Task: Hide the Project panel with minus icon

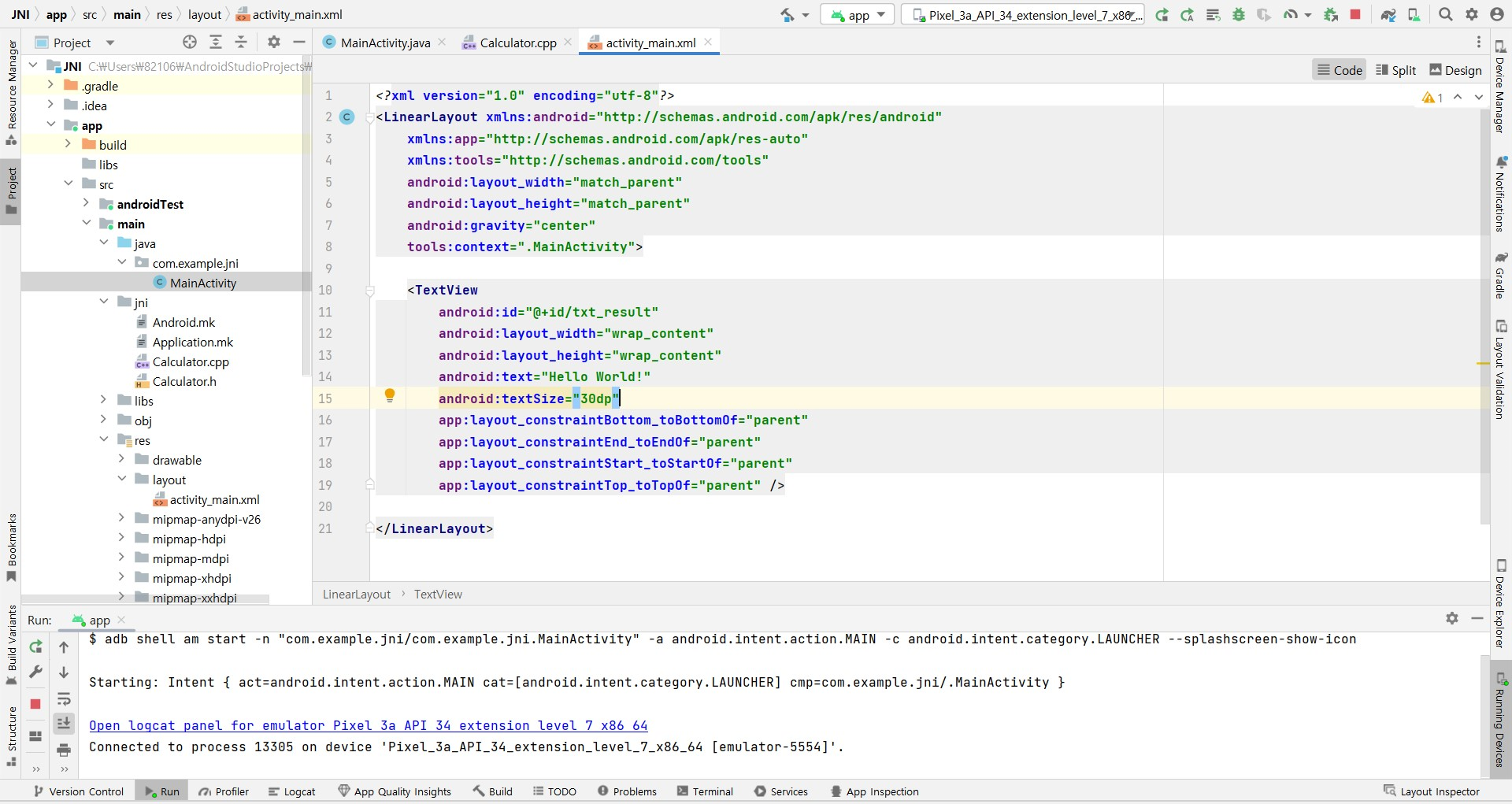Action: (299, 43)
